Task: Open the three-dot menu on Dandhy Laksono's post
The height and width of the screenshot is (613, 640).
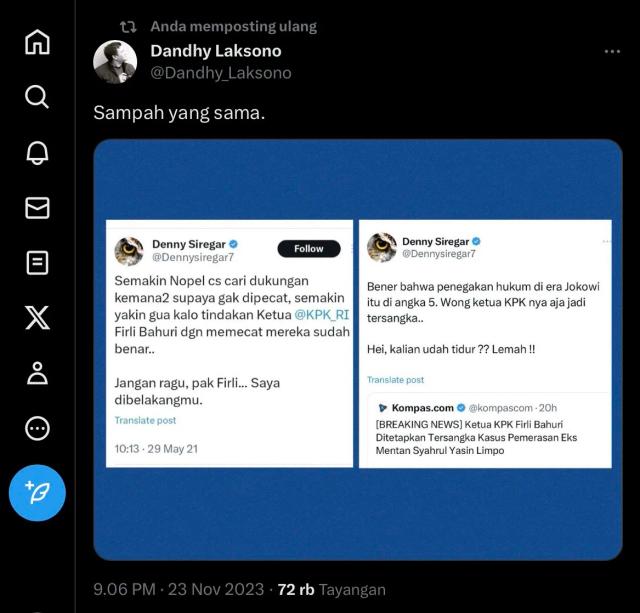Action: click(612, 51)
